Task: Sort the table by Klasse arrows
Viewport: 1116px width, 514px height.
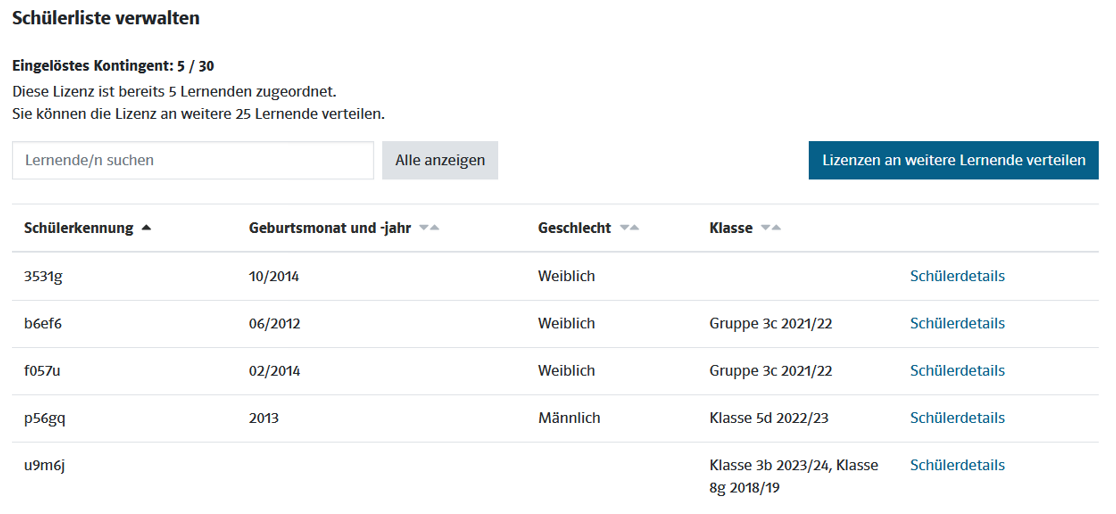Action: pos(770,228)
